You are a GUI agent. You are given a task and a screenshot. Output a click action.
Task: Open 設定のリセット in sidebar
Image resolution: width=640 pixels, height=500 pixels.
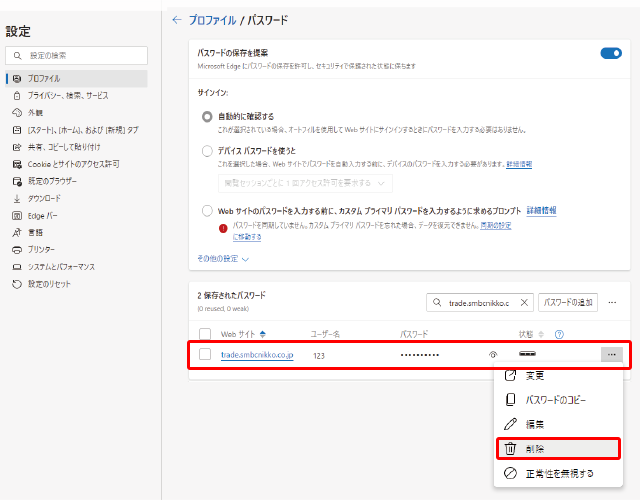tap(49, 284)
